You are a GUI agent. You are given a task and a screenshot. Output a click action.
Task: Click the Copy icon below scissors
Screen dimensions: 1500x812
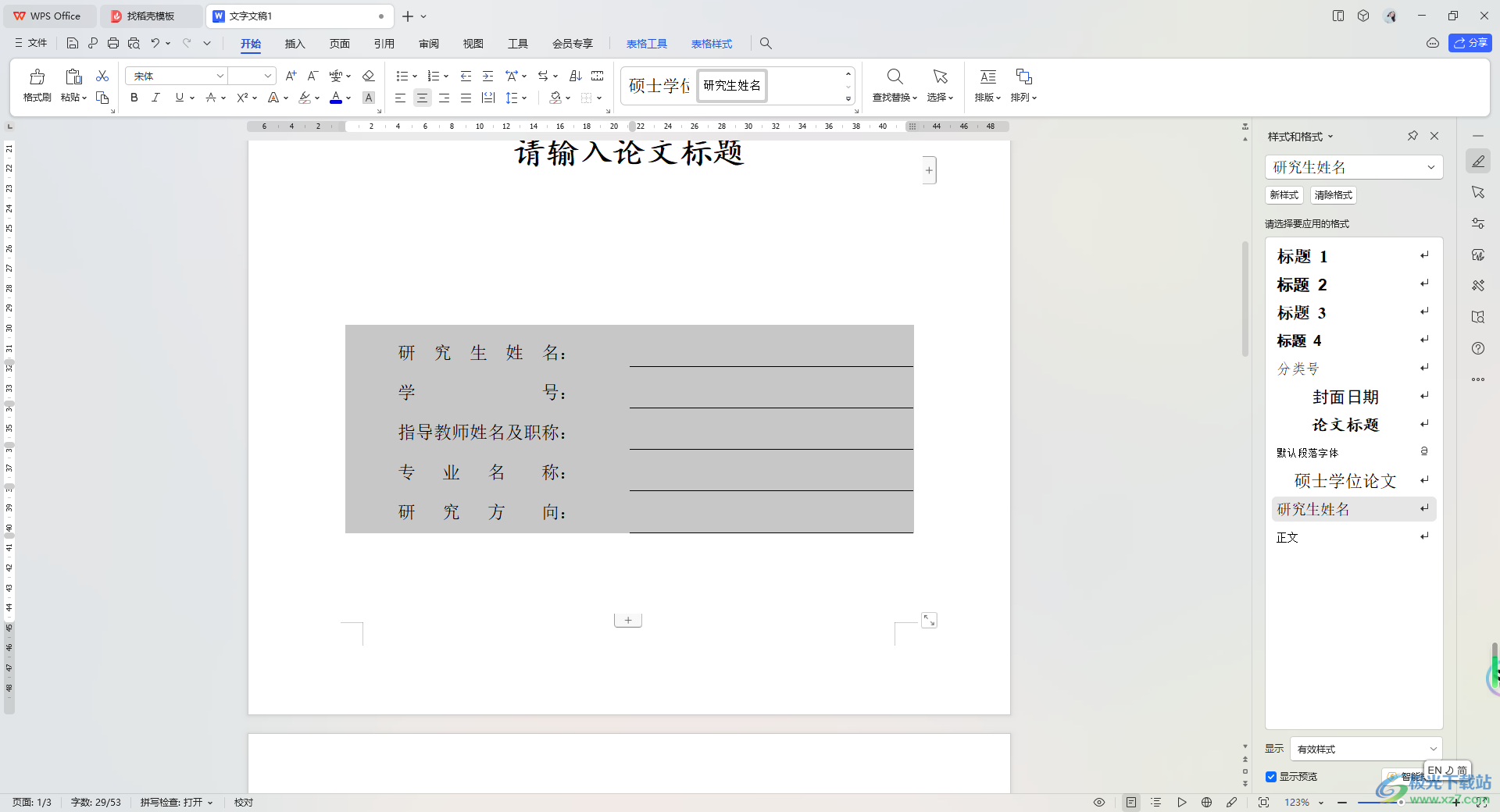102,98
